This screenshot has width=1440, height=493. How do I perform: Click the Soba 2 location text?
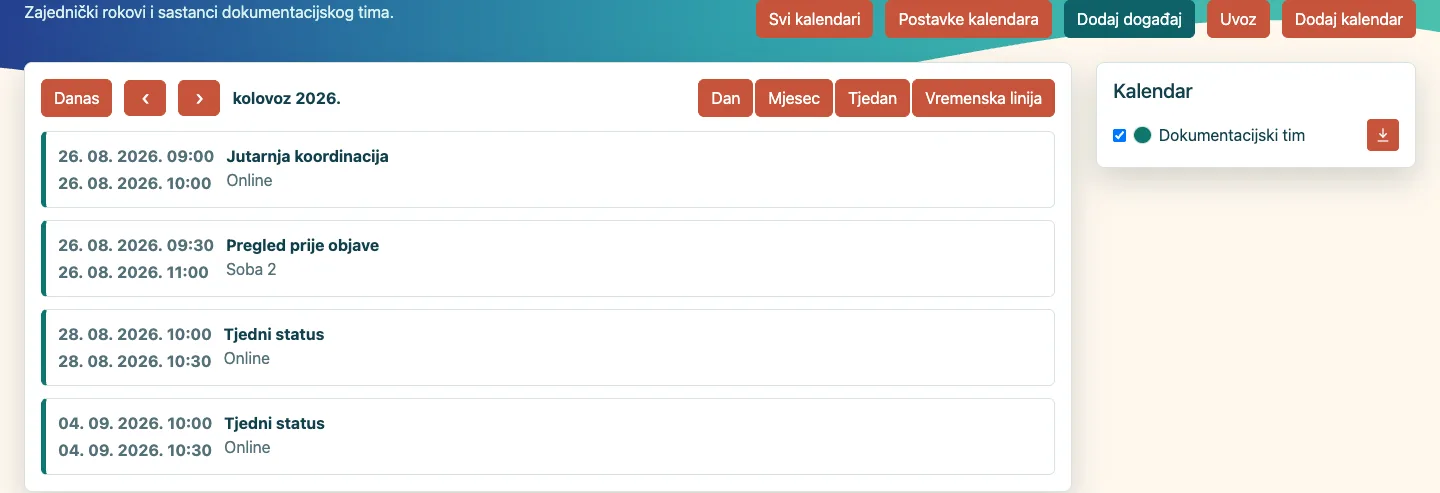[x=251, y=269]
